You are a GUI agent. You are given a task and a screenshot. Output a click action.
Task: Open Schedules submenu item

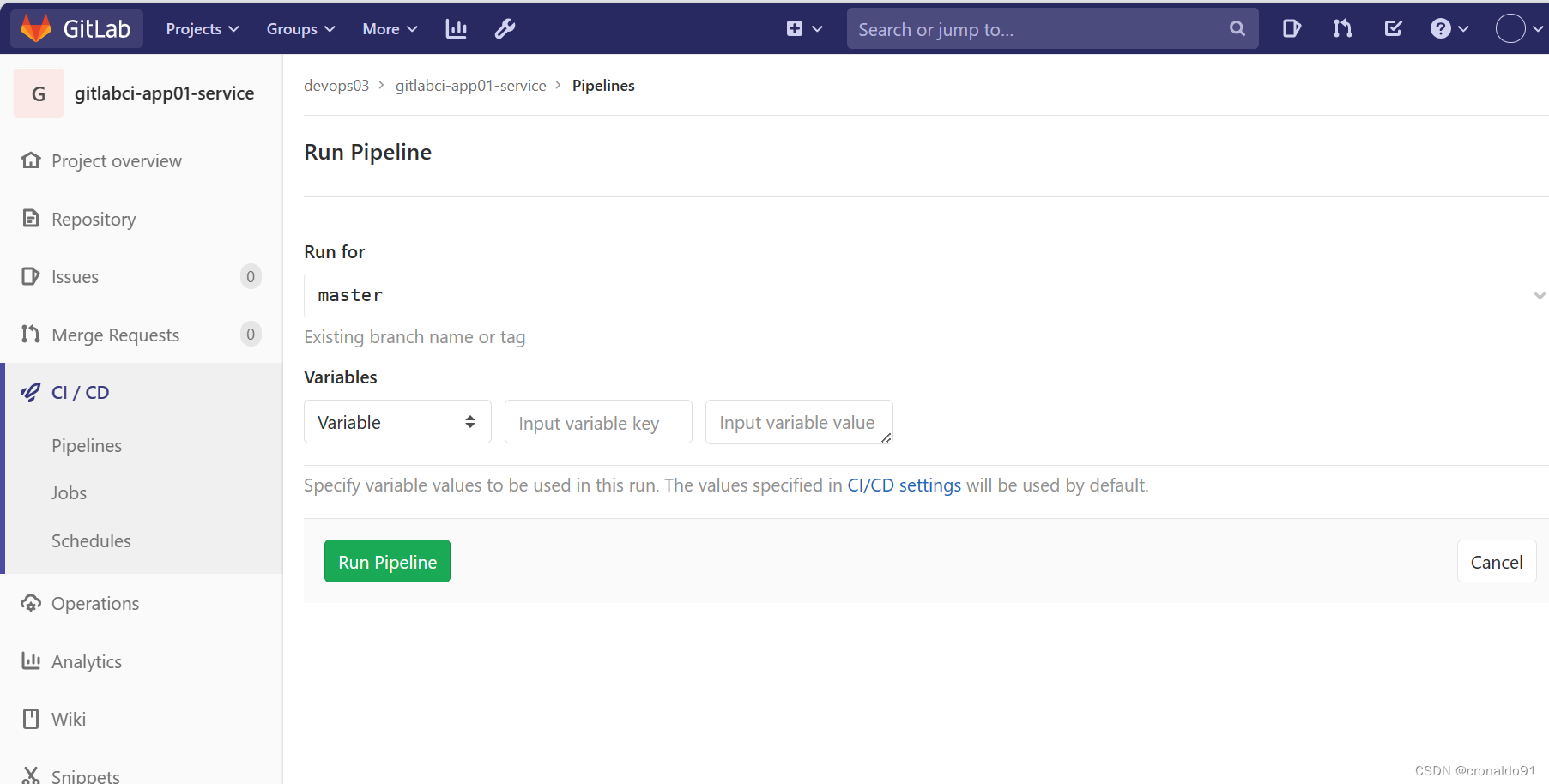(x=91, y=541)
